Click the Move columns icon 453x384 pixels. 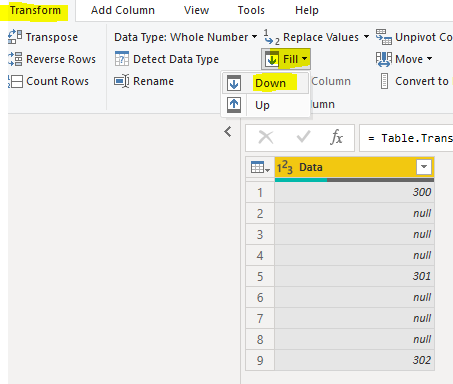click(x=384, y=59)
